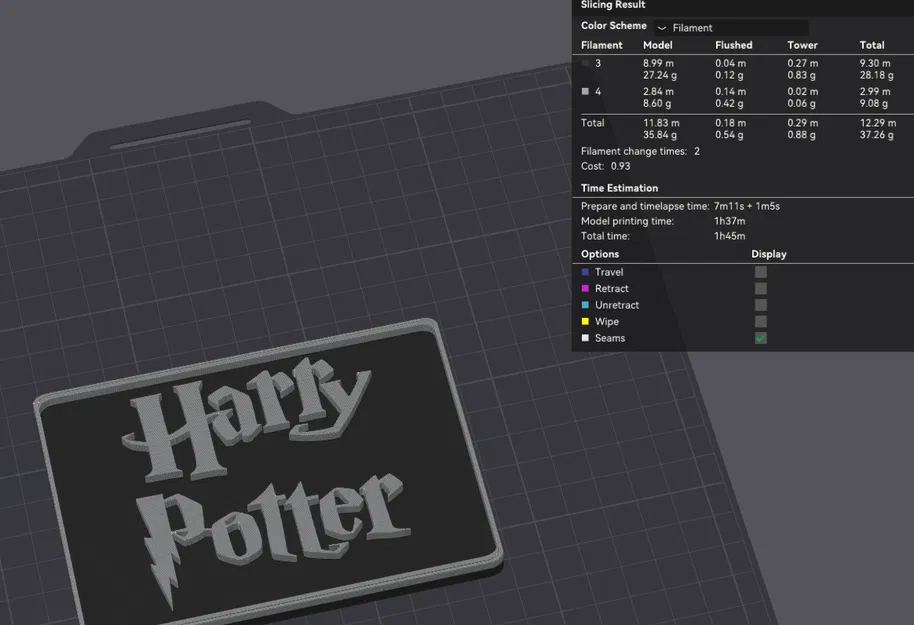This screenshot has height=625, width=914.
Task: Enable the Wipe display checkbox
Action: tap(760, 321)
